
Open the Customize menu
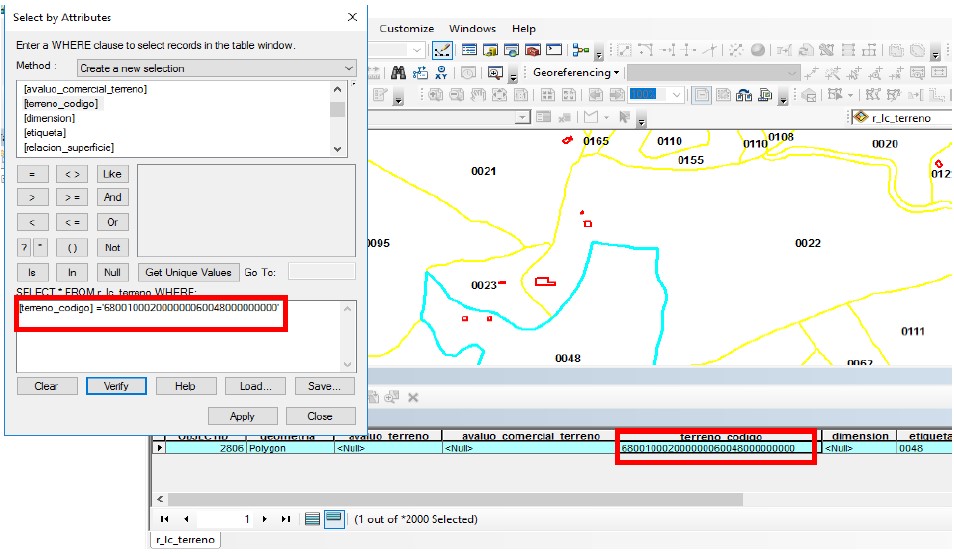tap(406, 29)
